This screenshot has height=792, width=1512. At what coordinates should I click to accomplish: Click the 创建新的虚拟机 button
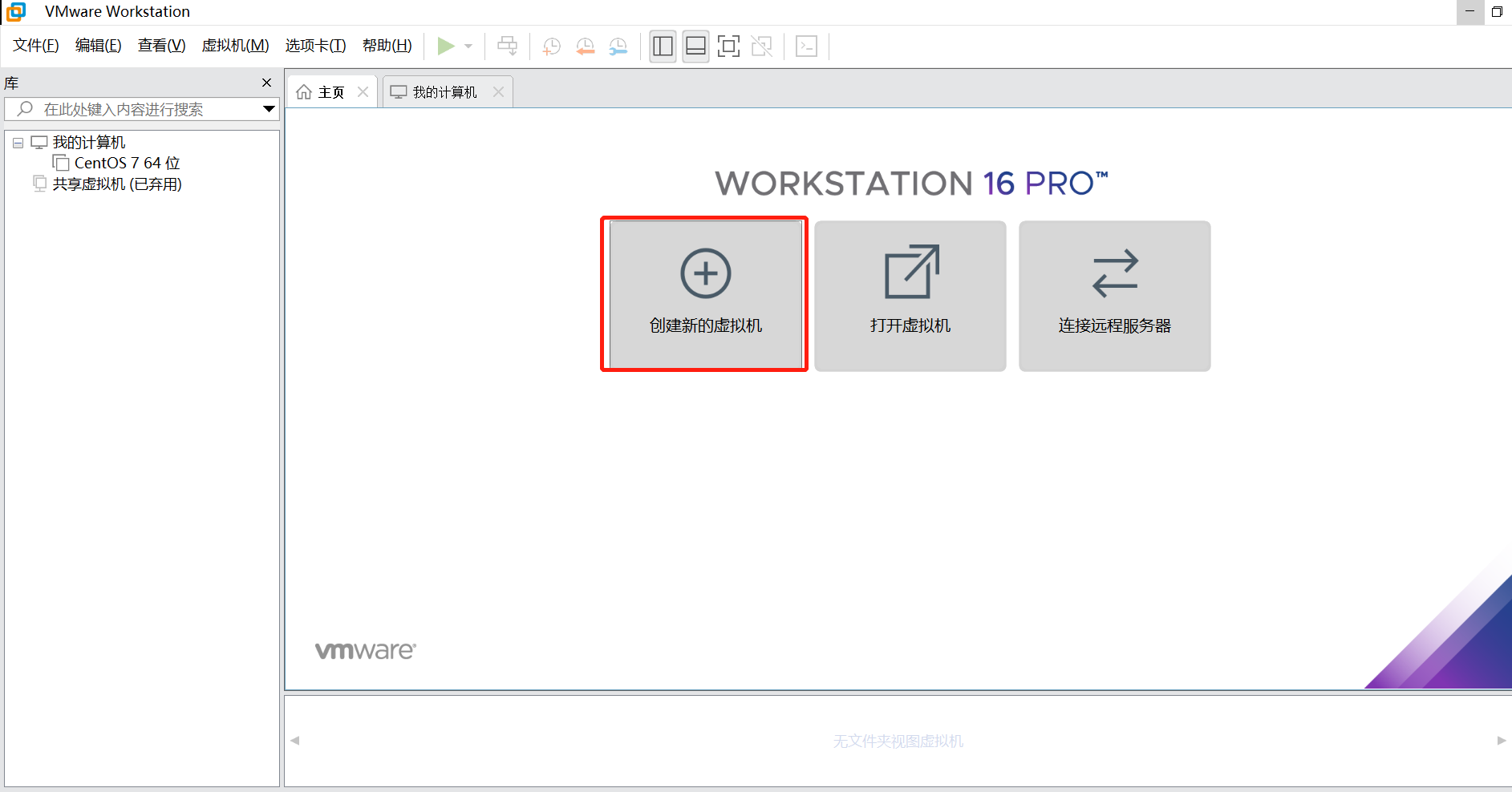tap(706, 295)
